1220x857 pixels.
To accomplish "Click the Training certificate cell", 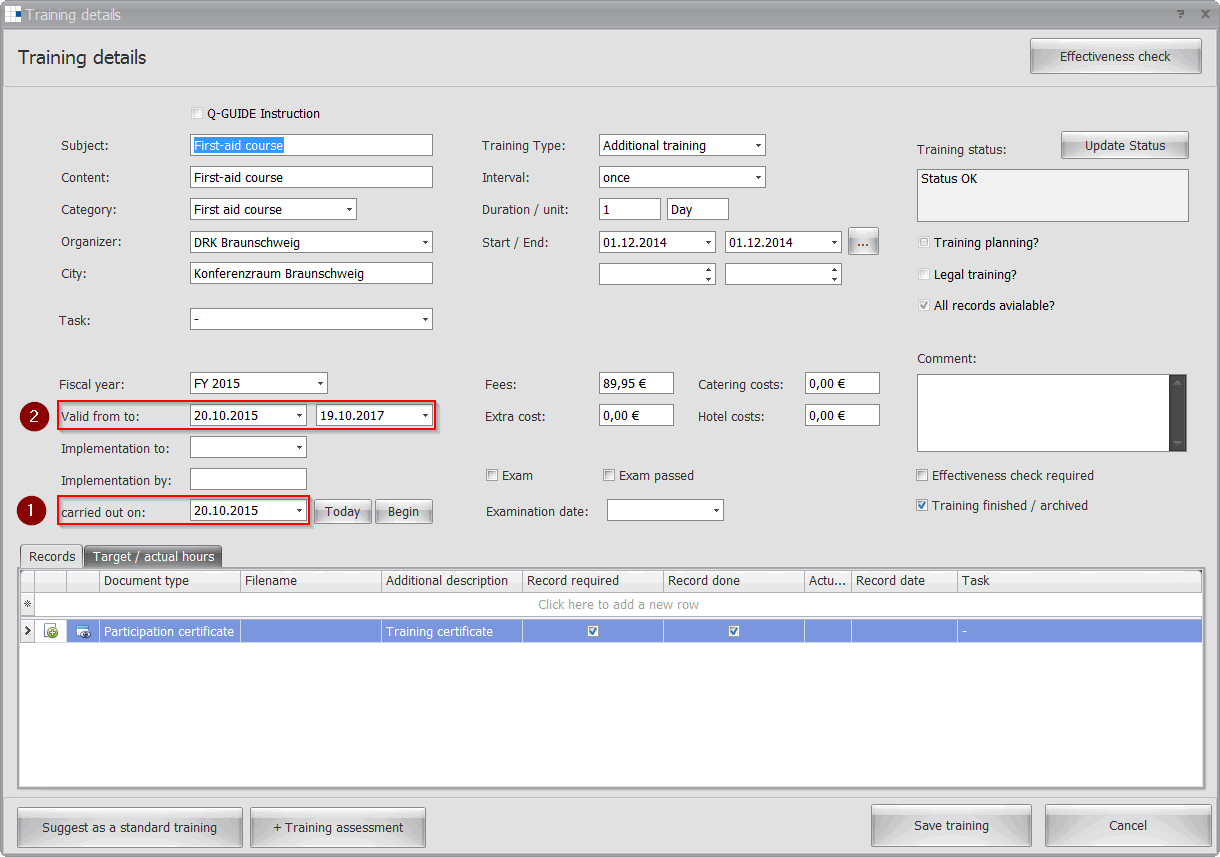I will point(452,631).
